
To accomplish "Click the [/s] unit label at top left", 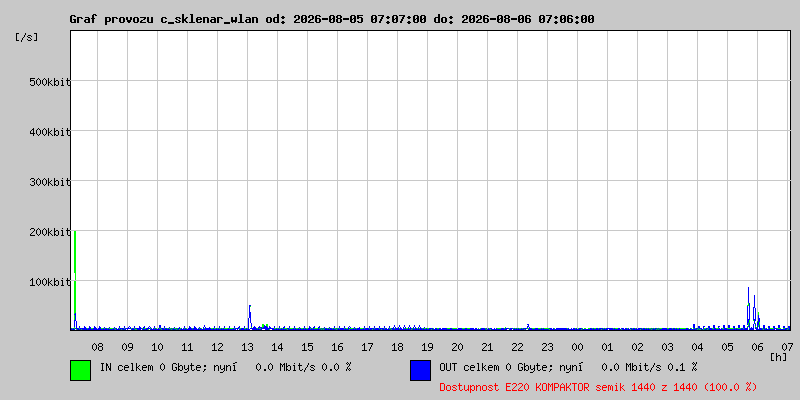I will [x=27, y=37].
